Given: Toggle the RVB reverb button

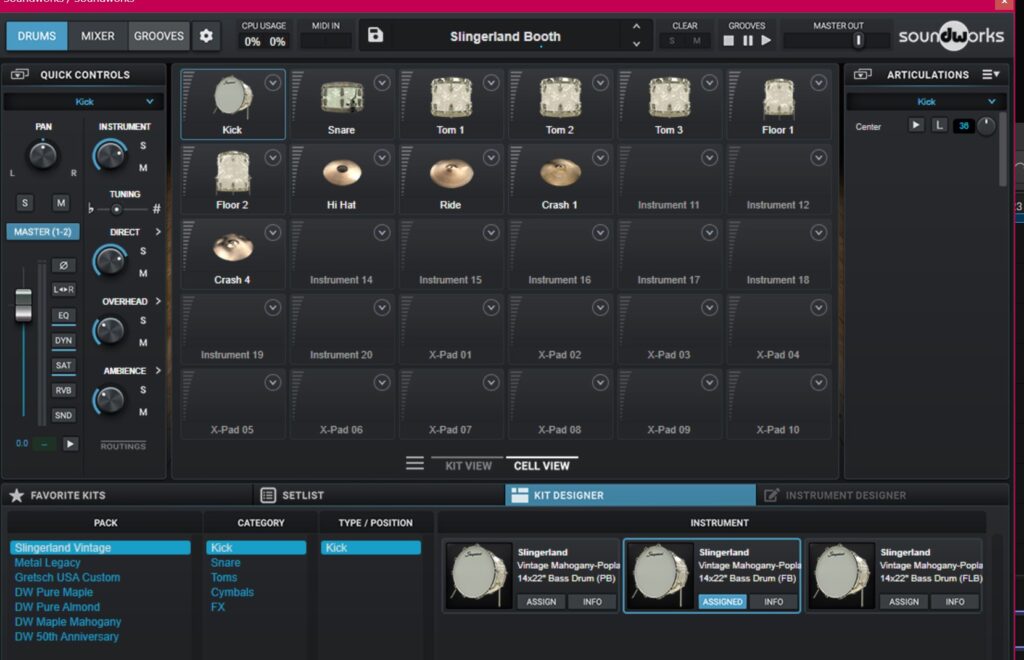Looking at the screenshot, I should tap(63, 391).
